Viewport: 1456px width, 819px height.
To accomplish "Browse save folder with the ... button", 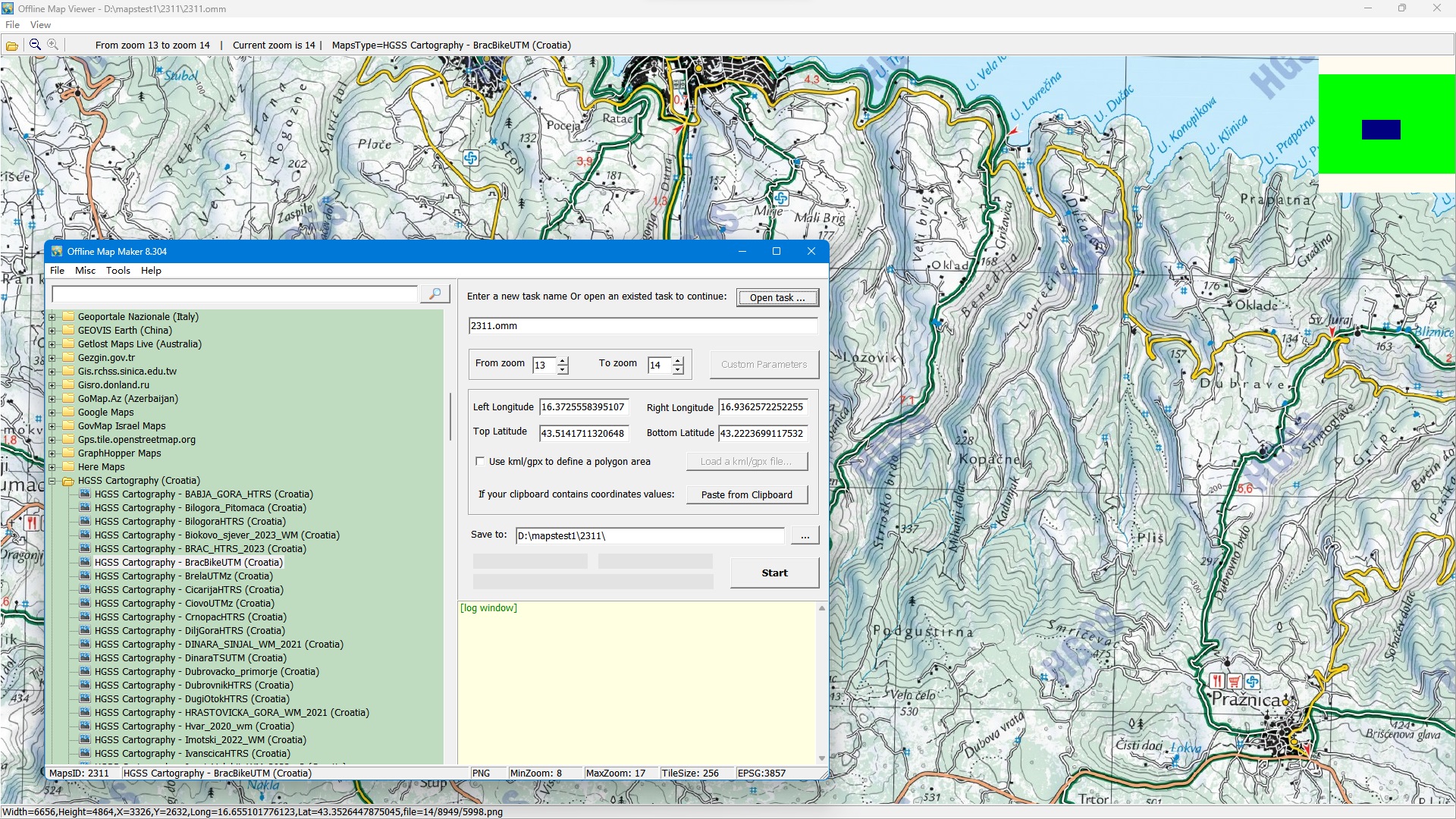I will coord(805,536).
